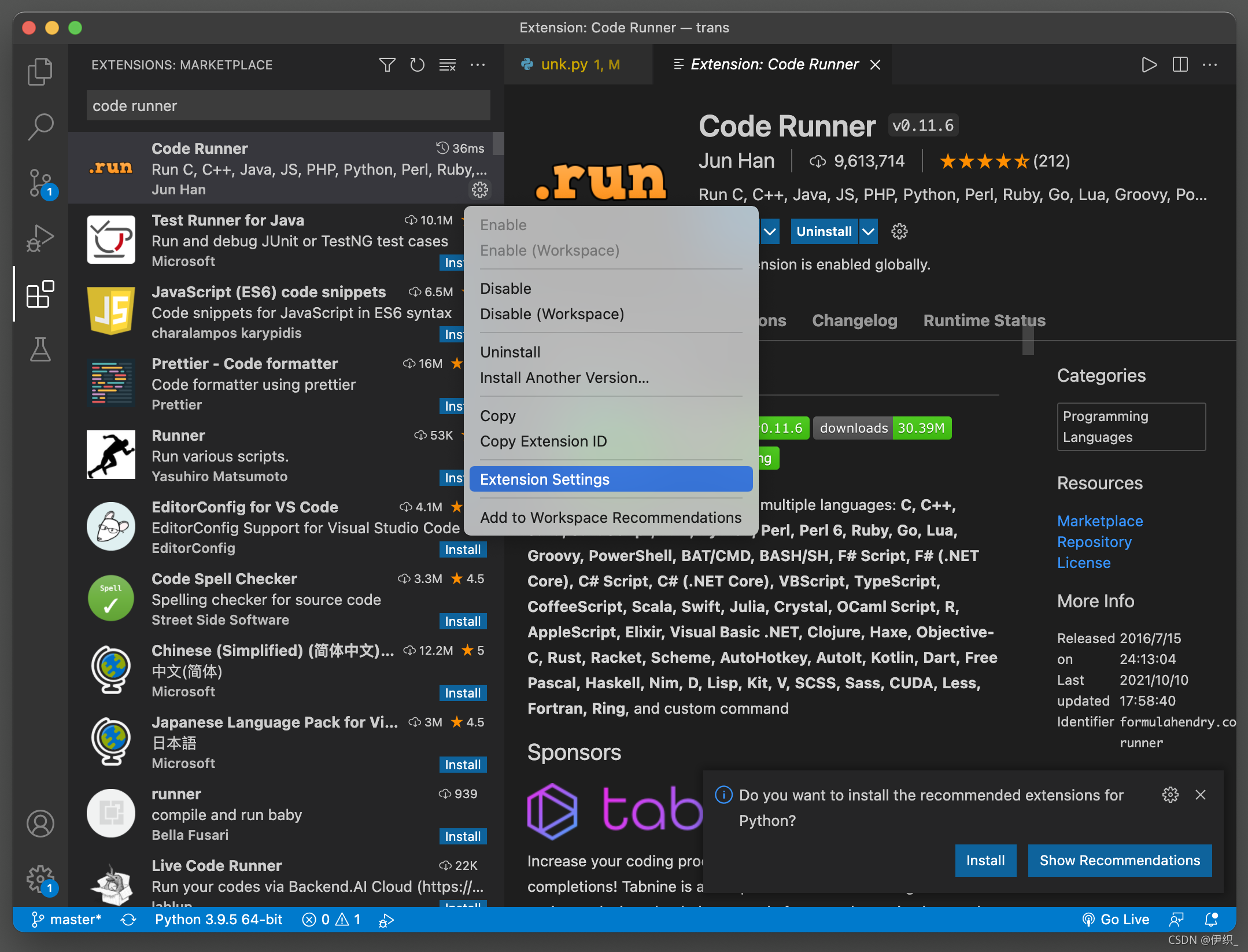
Task: Select Install Another Version...
Action: [611, 378]
